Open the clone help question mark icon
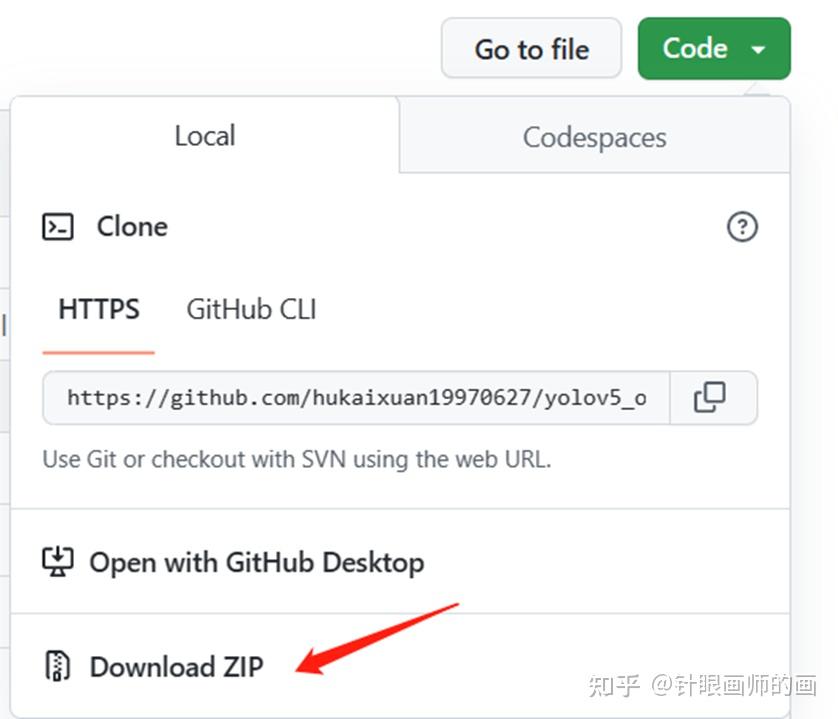 click(x=742, y=227)
